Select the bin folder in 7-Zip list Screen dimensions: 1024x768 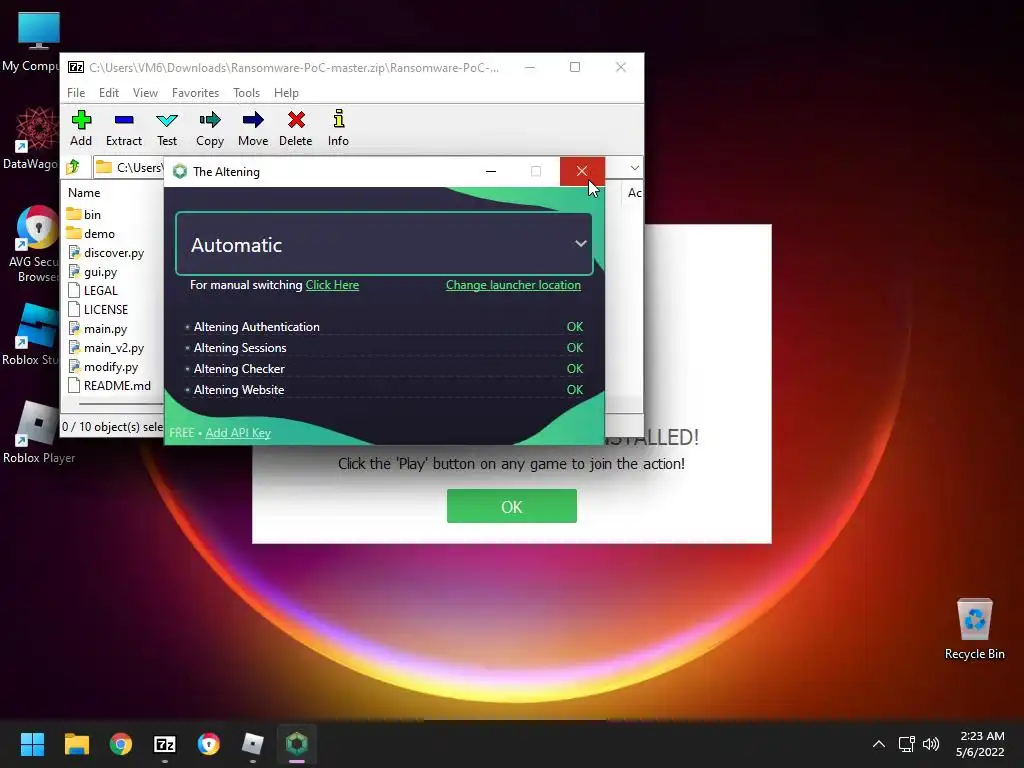click(x=84, y=214)
